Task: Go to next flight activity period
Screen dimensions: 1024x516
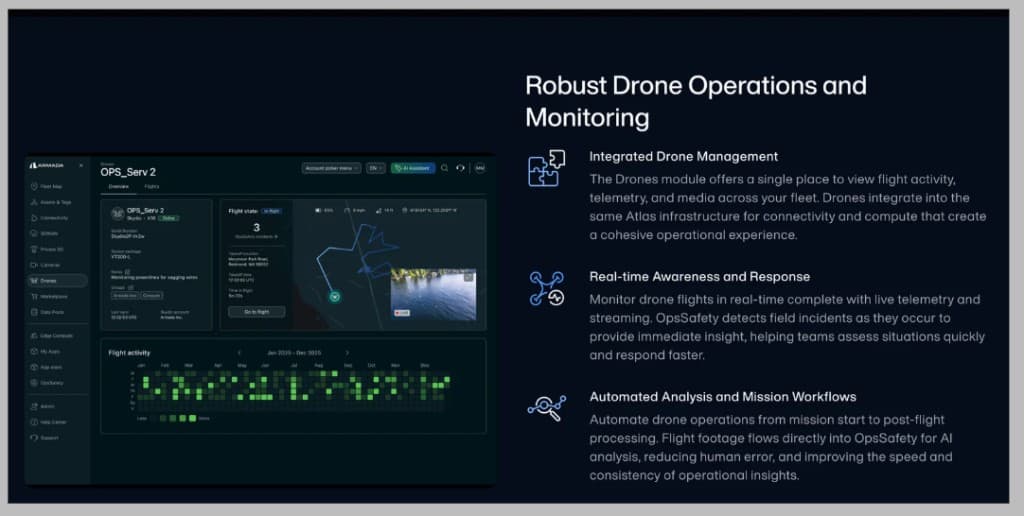Action: pos(347,353)
